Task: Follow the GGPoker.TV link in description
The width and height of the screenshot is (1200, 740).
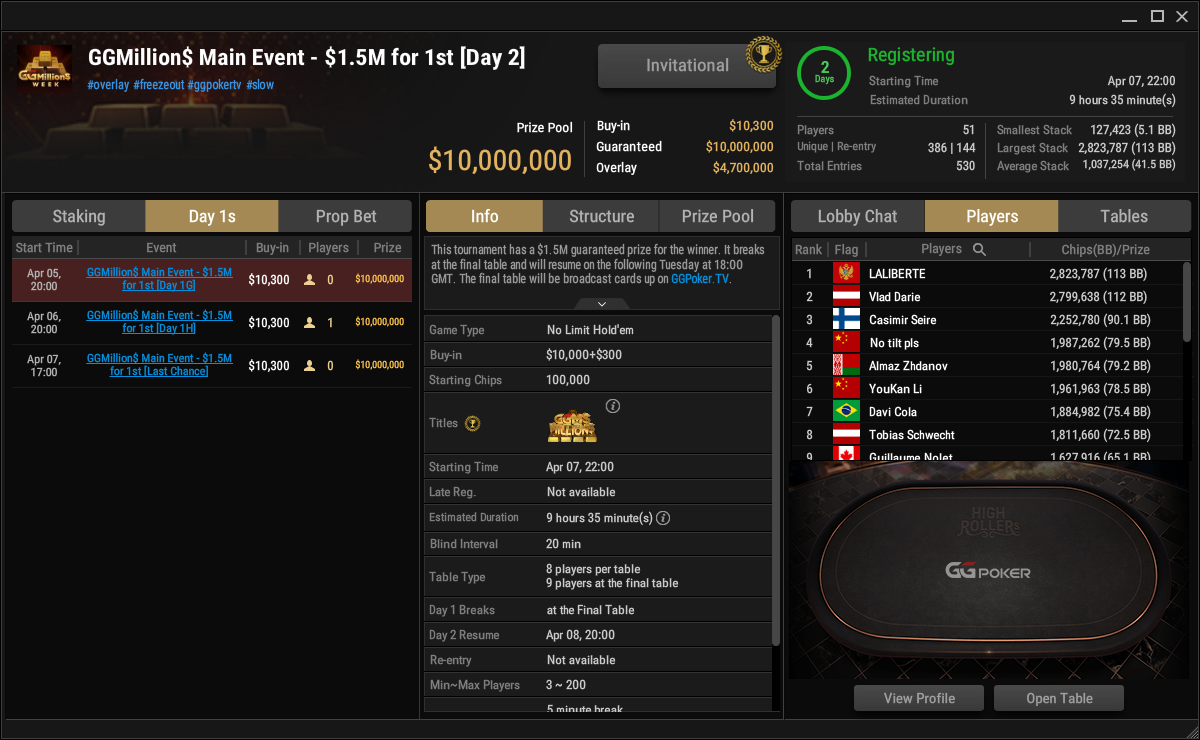Action: pos(700,280)
